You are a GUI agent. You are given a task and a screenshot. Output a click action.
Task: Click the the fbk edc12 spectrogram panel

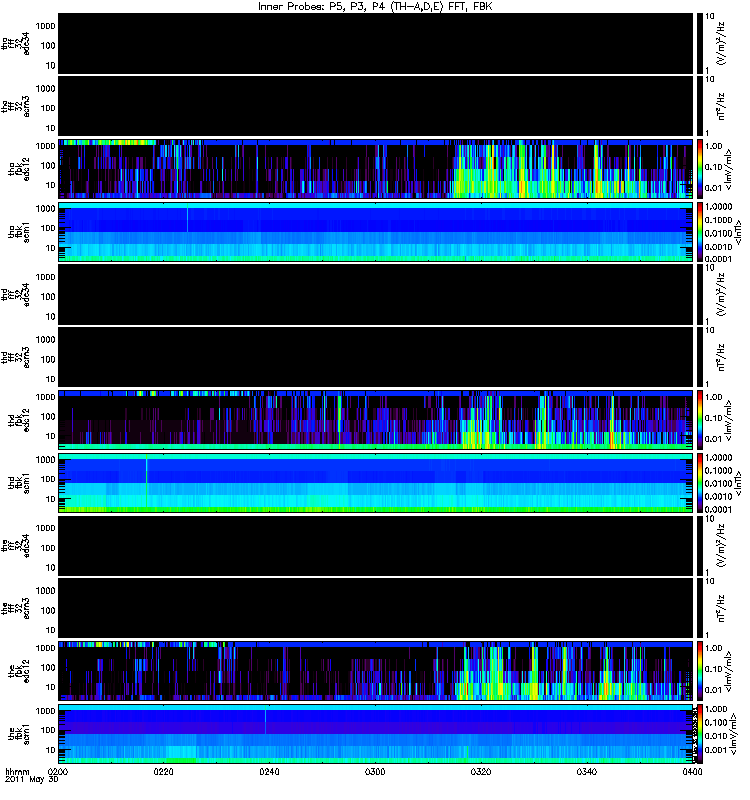(376, 671)
